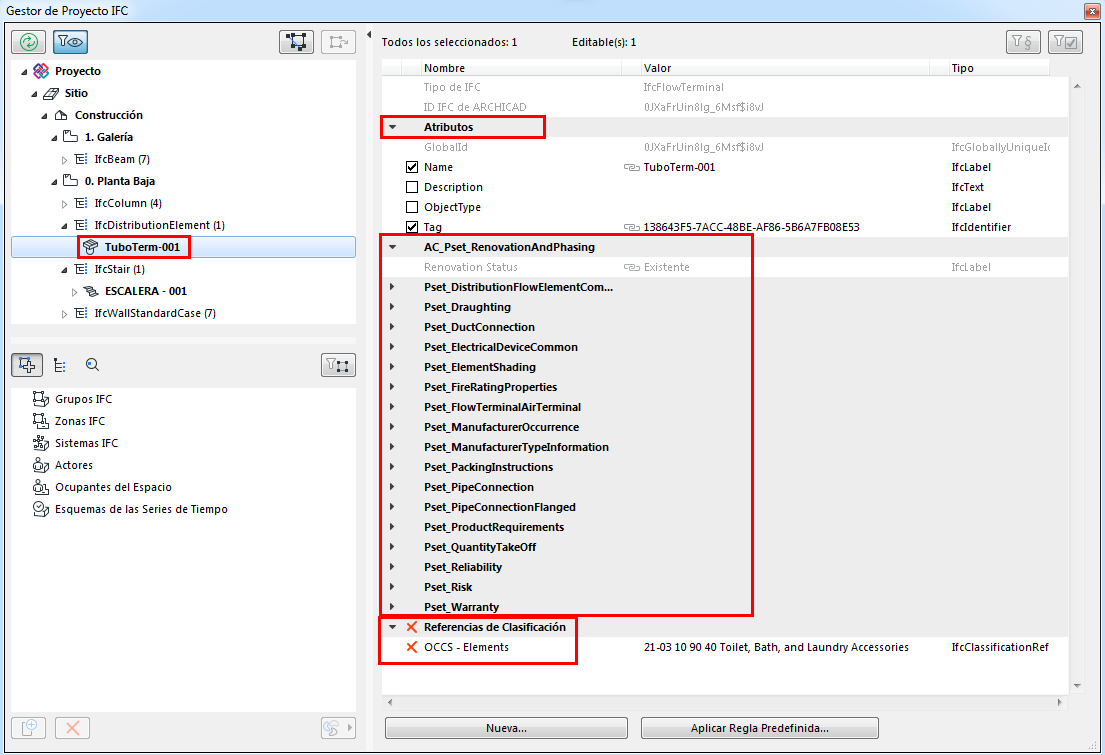The width and height of the screenshot is (1105, 755).
Task: Collapse left panel with small arrow
Action: 369,35
